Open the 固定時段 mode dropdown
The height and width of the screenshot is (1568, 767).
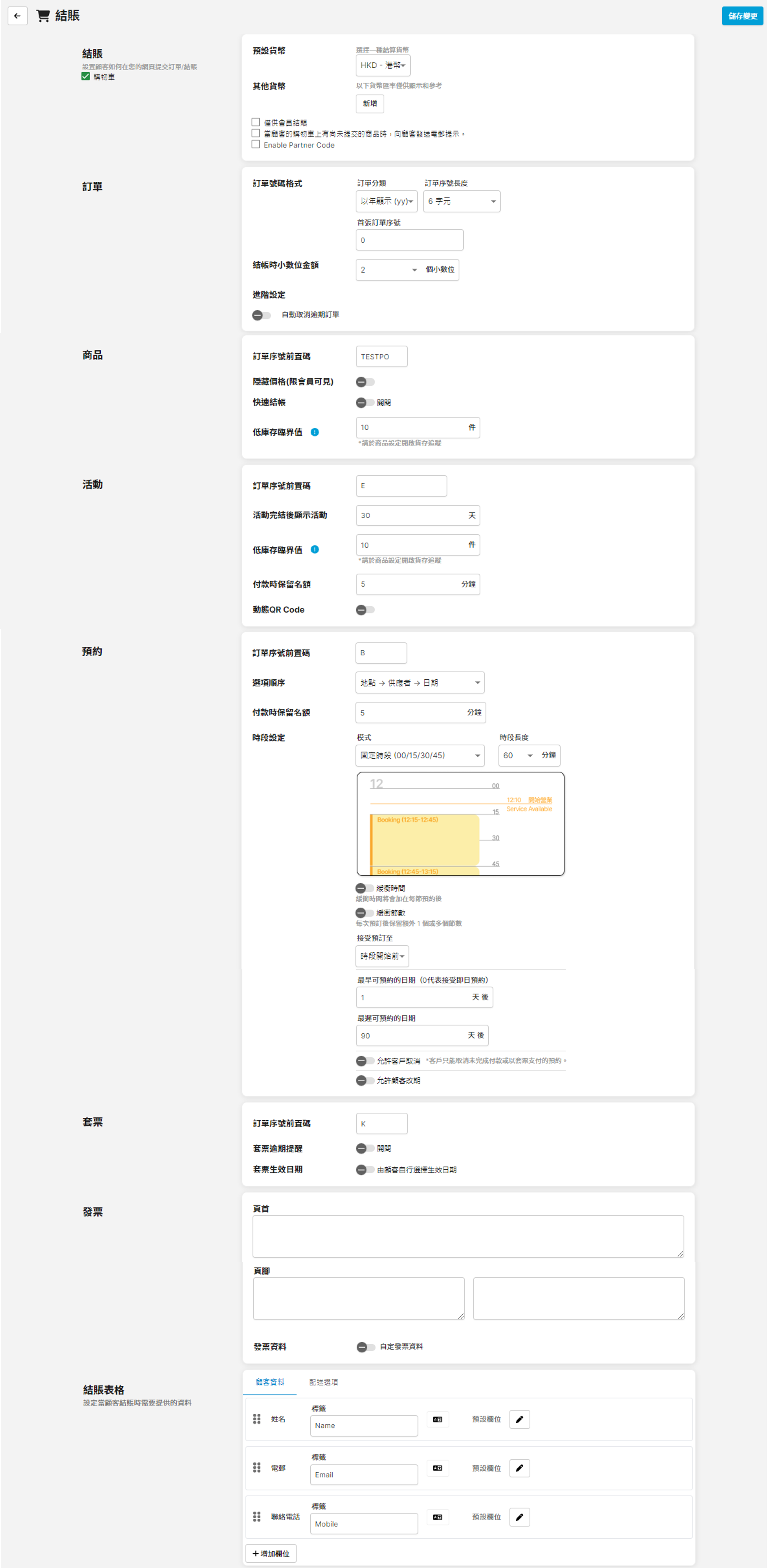pos(419,755)
